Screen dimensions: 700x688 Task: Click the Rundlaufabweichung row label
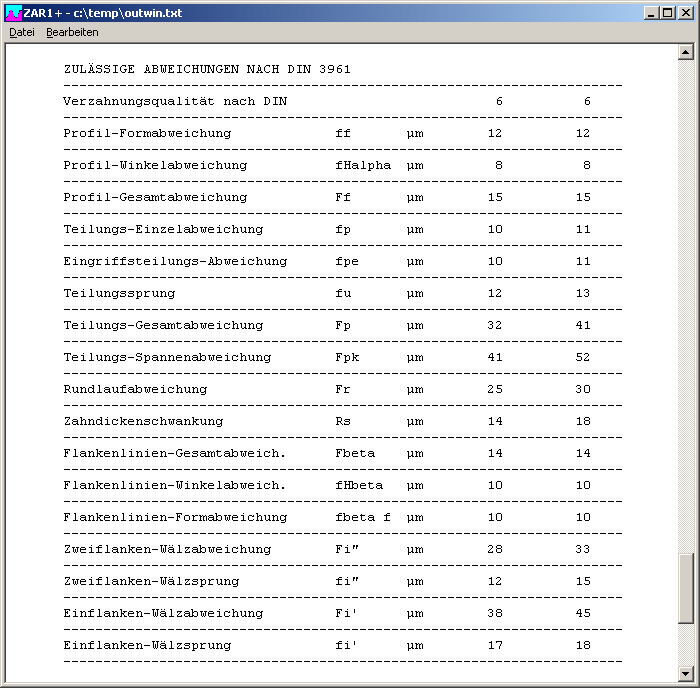[x=135, y=389]
